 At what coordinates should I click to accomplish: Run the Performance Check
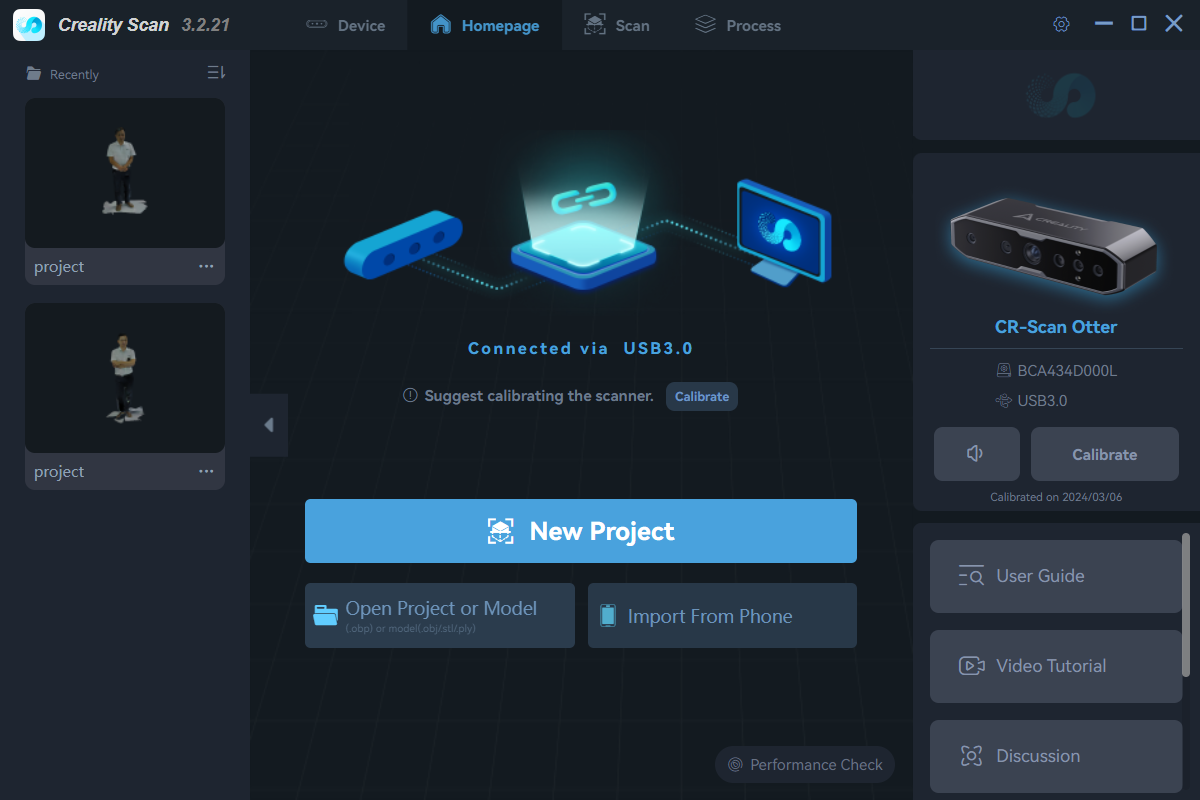click(x=805, y=765)
